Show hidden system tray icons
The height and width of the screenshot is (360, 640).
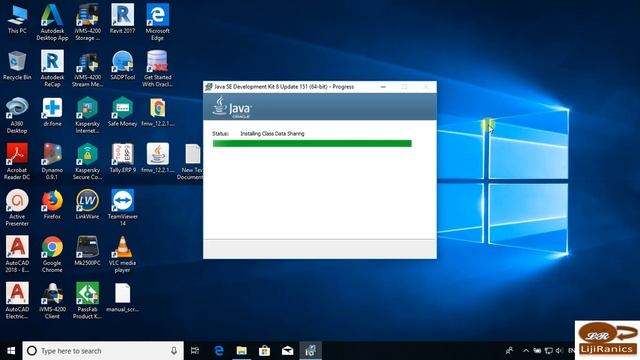point(526,351)
